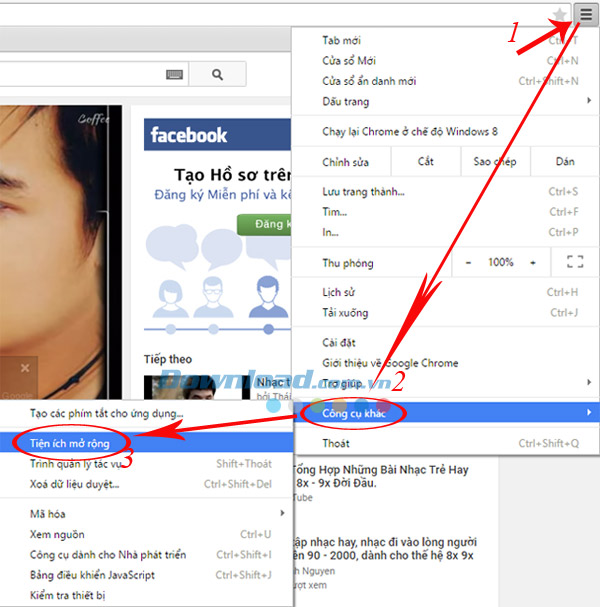The image size is (600, 607).
Task: Expand the 'Dấu trang' submenu
Action: point(445,101)
